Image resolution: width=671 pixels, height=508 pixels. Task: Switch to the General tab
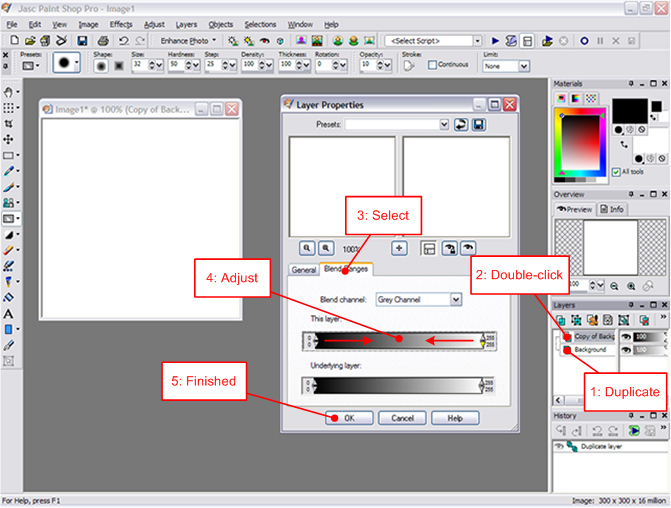(303, 270)
